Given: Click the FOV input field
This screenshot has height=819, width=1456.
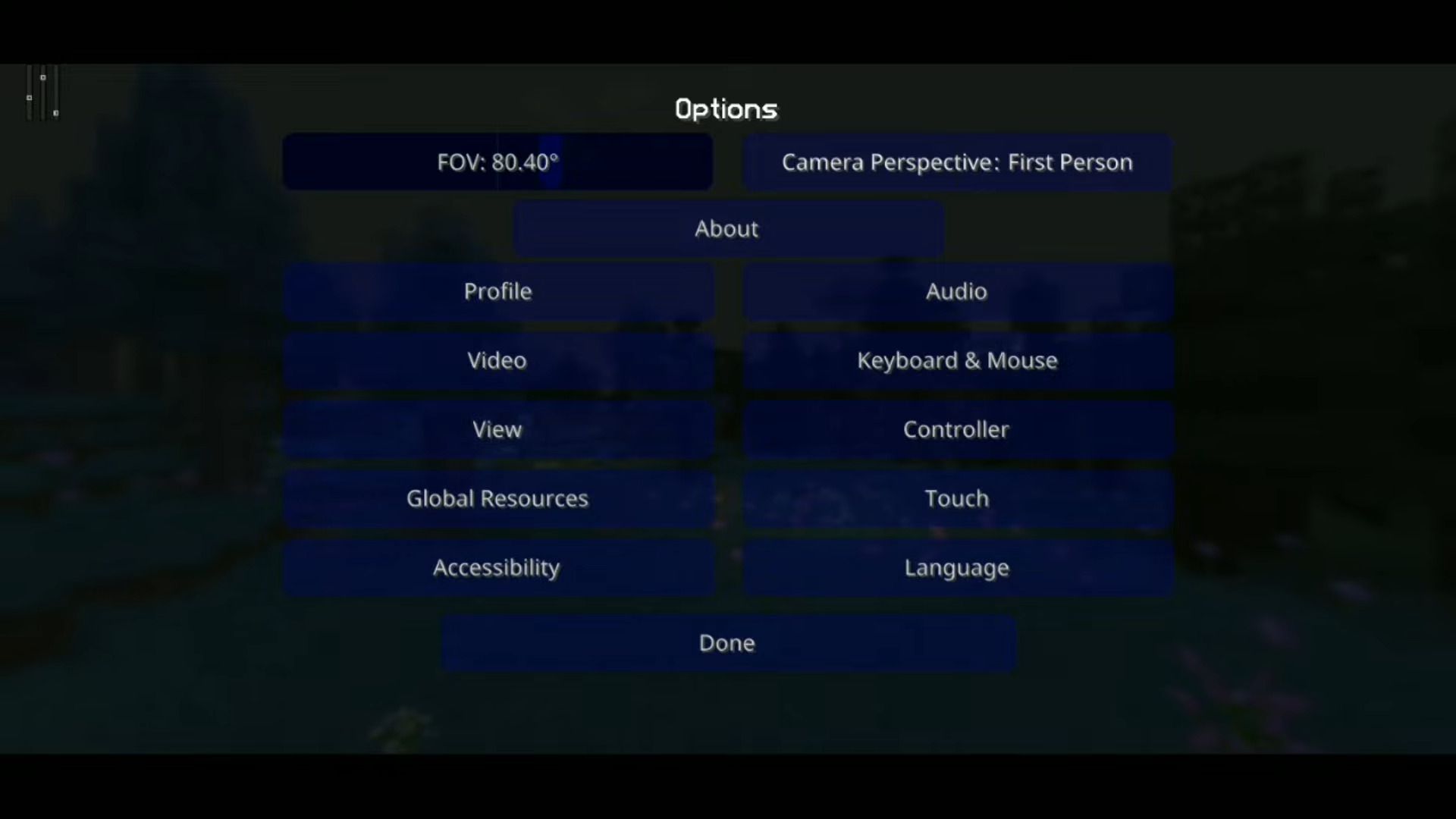Looking at the screenshot, I should click(x=498, y=162).
